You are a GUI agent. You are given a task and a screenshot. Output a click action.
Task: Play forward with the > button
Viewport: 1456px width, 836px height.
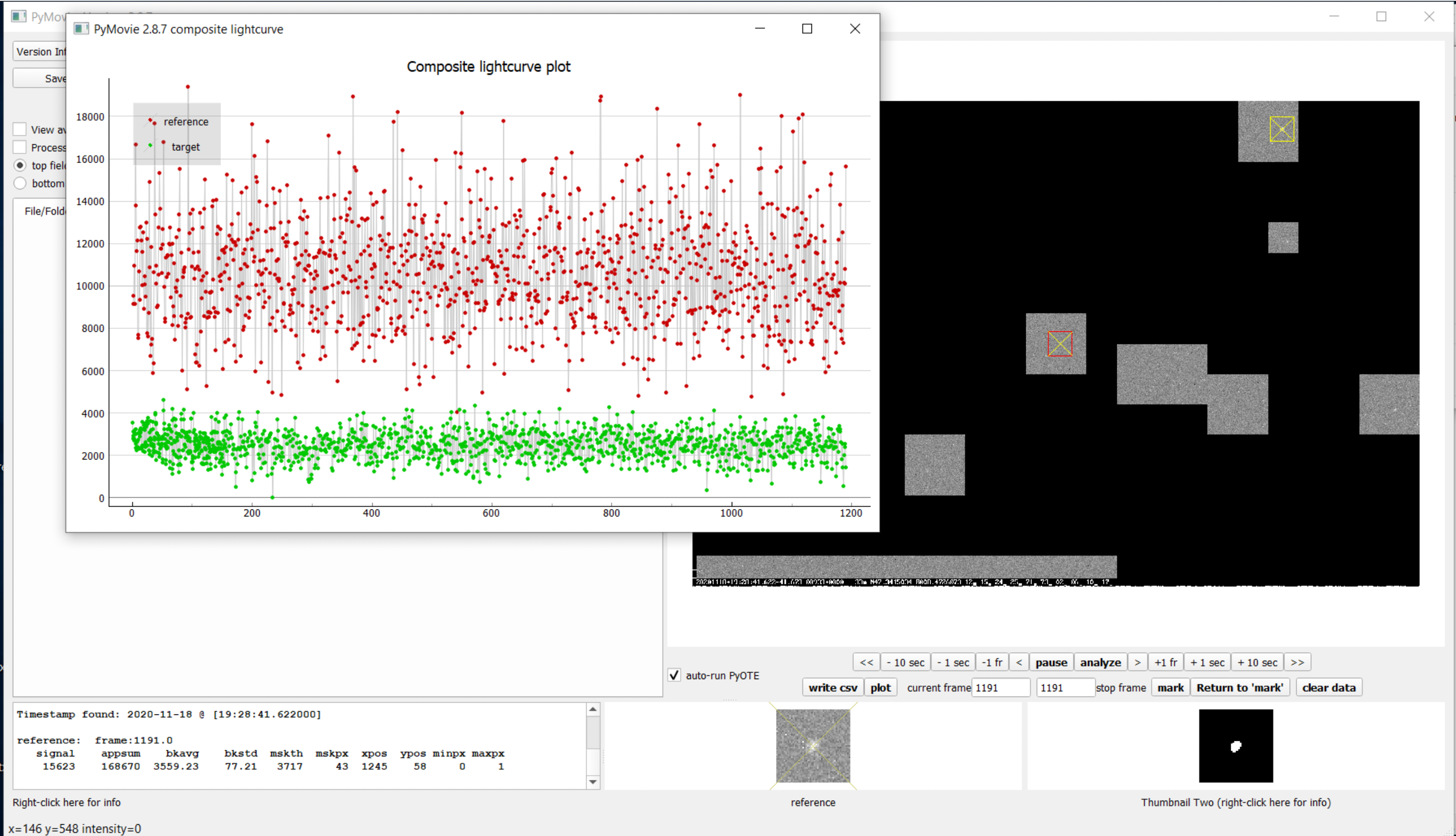(1137, 662)
